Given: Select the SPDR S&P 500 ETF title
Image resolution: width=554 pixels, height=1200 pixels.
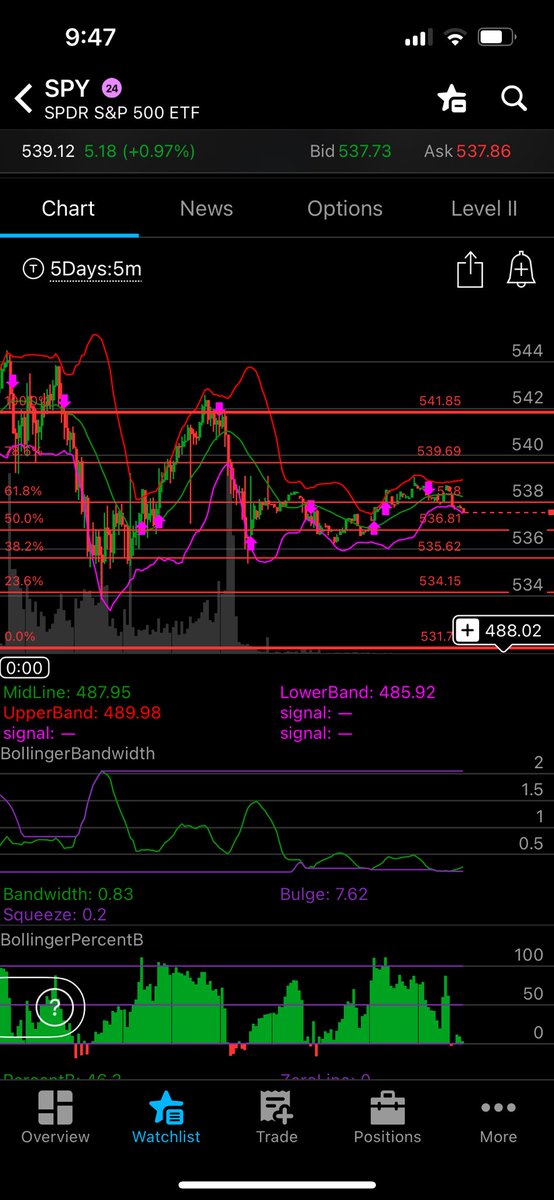Looking at the screenshot, I should [x=122, y=113].
